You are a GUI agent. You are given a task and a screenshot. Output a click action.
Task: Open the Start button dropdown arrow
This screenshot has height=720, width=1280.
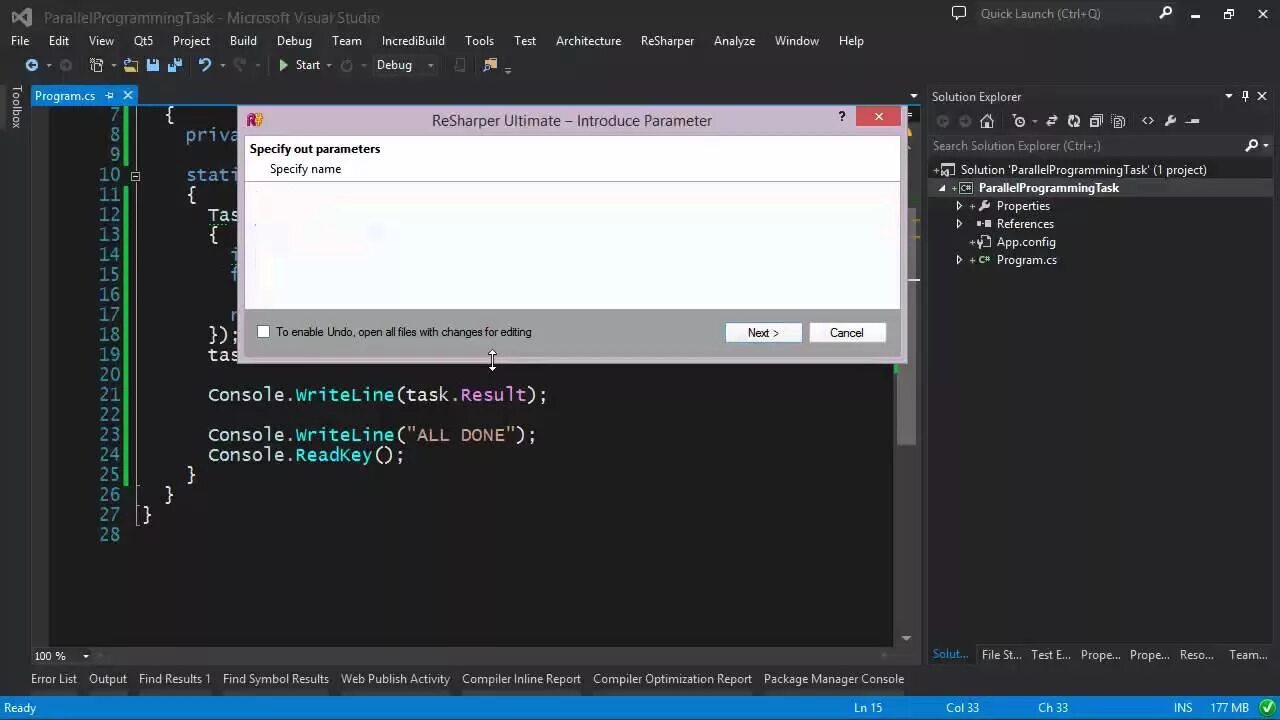pos(328,66)
